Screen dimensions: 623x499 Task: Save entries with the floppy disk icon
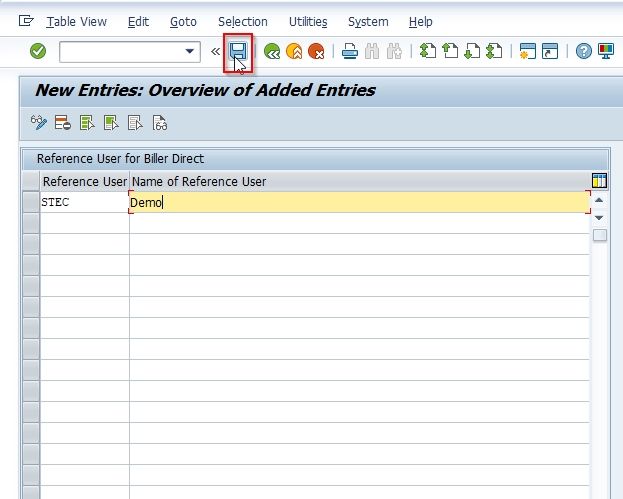point(238,52)
